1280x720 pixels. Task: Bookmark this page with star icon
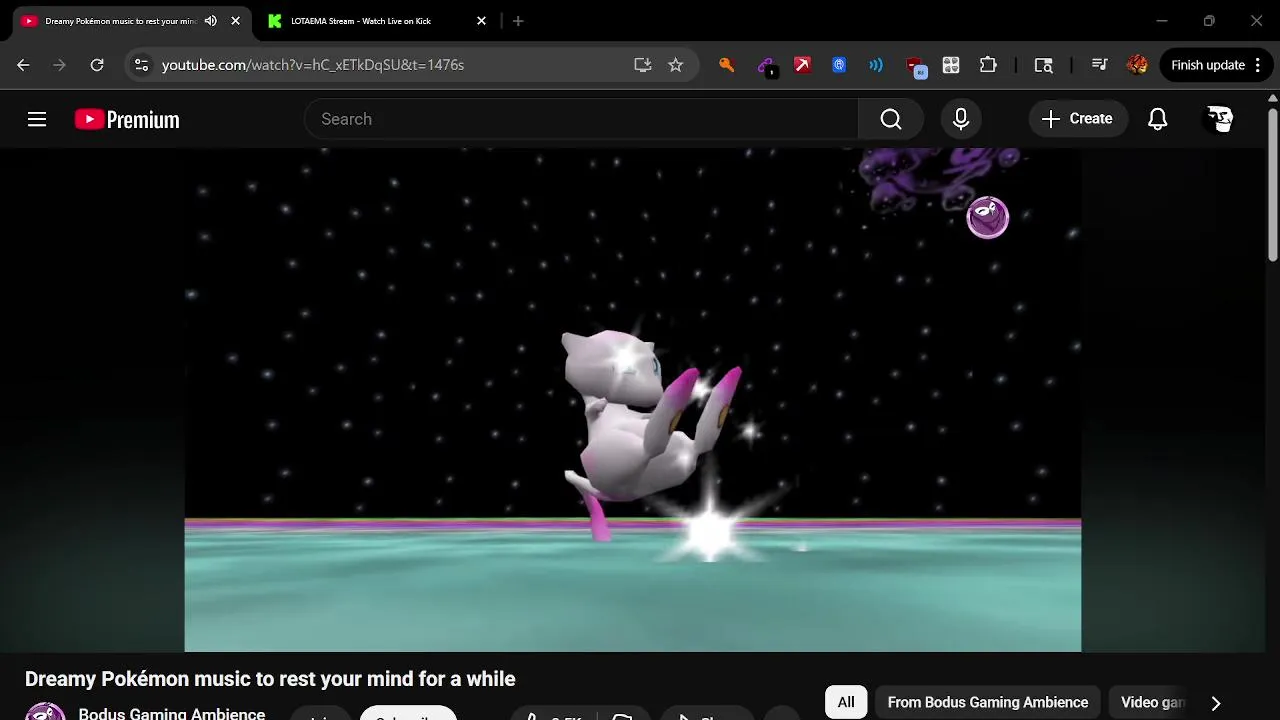[676, 65]
